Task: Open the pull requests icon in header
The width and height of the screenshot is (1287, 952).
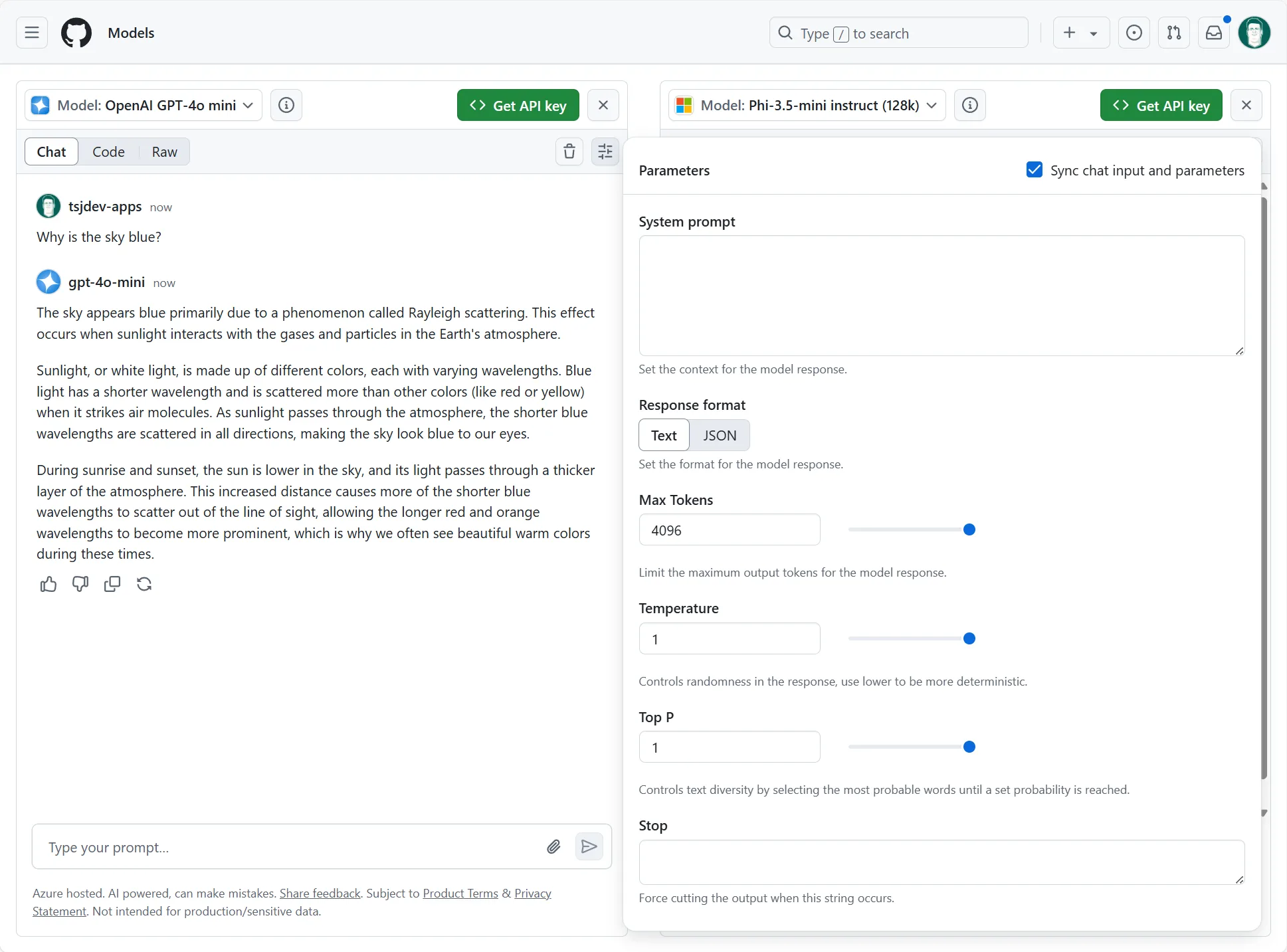Action: 1174,33
